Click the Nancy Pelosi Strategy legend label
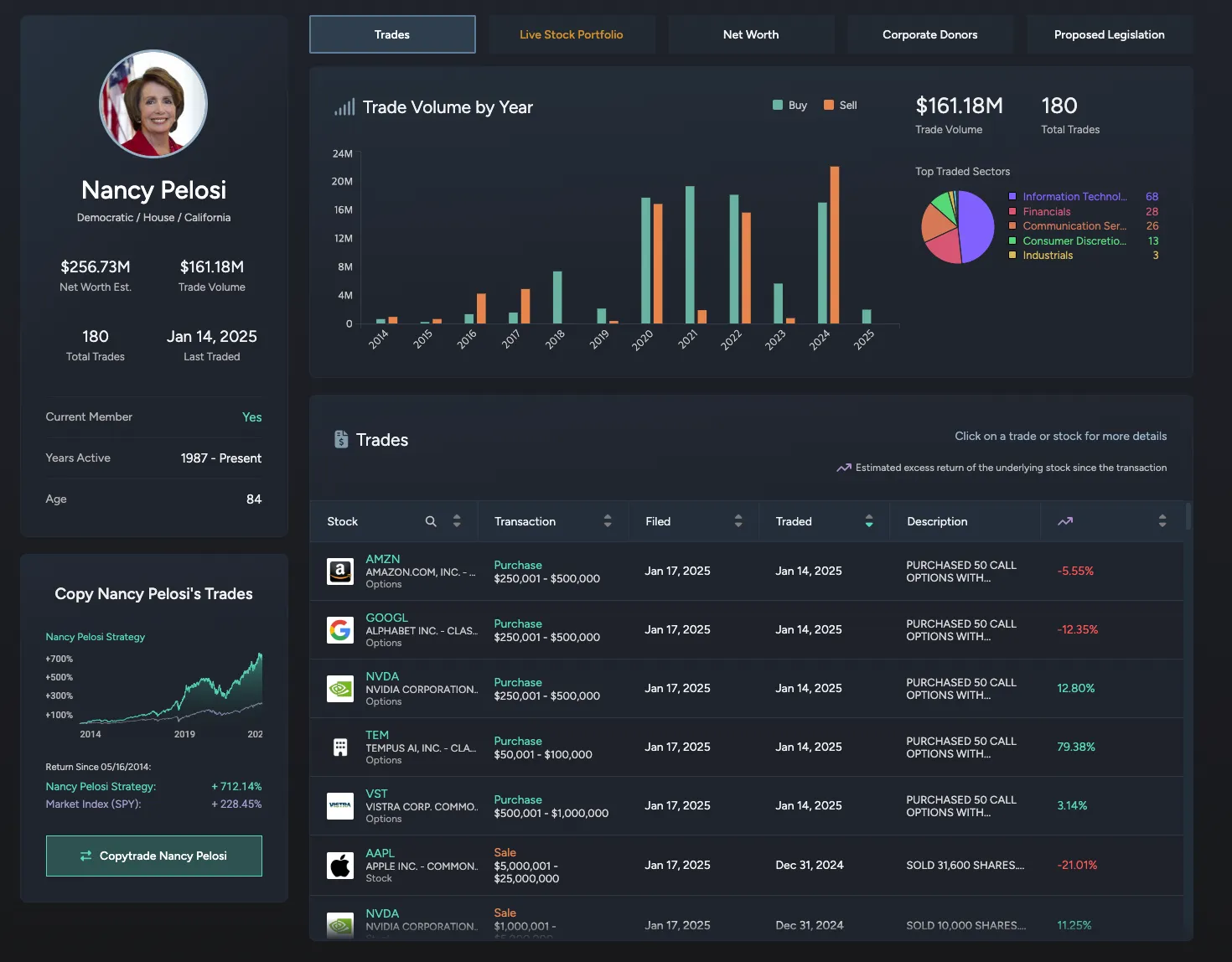Screen dimensions: 1232x962 [96, 637]
